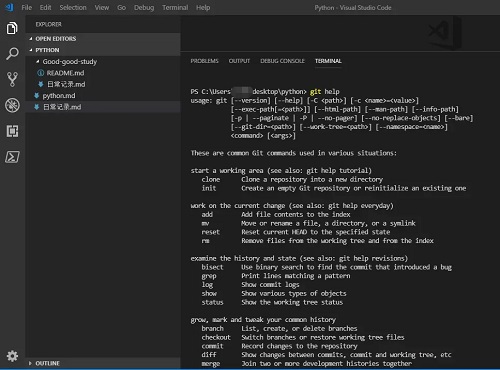Open the Selection menu
Viewport: 500px width, 370px height.
[x=73, y=7]
